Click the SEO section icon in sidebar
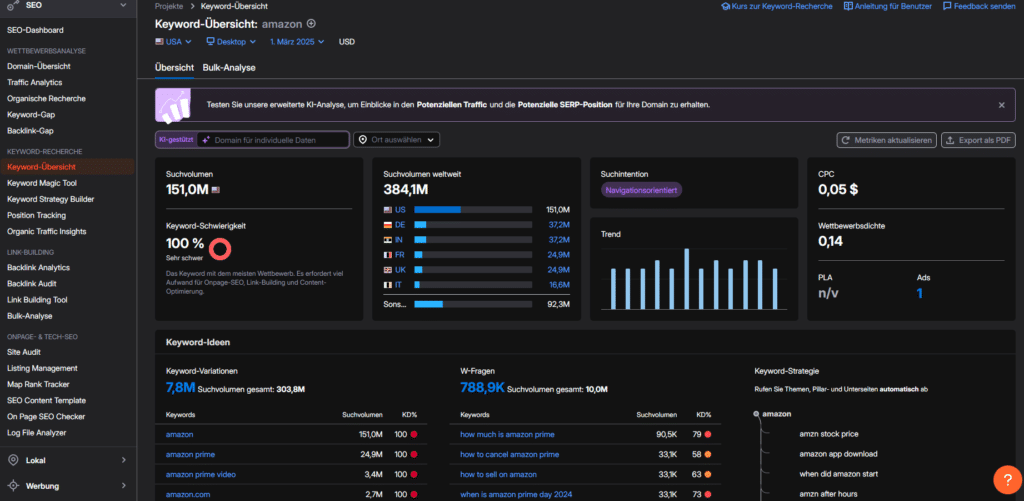This screenshot has height=501, width=1024. click(x=12, y=5)
